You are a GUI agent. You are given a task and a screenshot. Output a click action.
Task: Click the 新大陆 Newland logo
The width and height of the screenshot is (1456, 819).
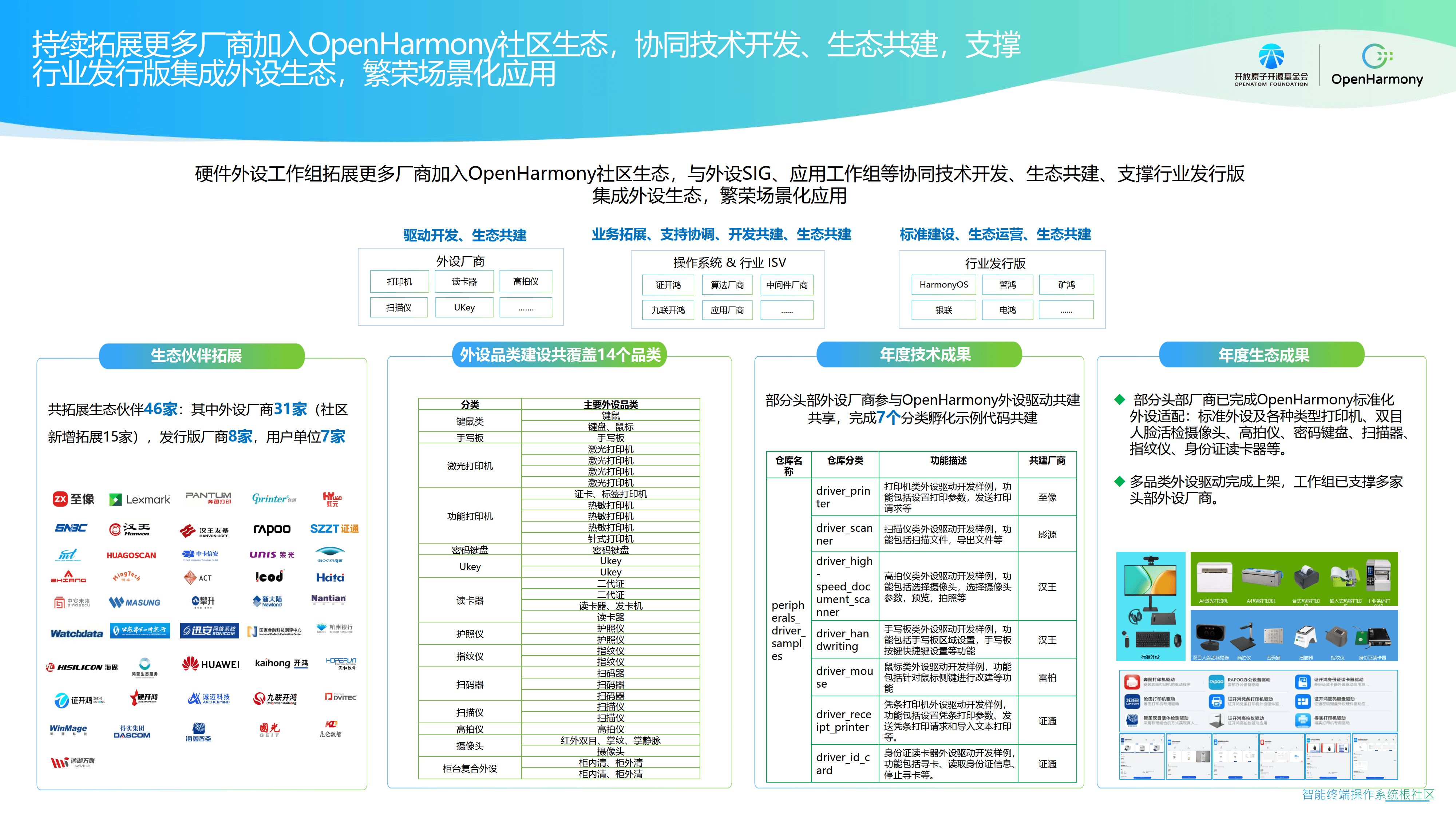(x=268, y=601)
